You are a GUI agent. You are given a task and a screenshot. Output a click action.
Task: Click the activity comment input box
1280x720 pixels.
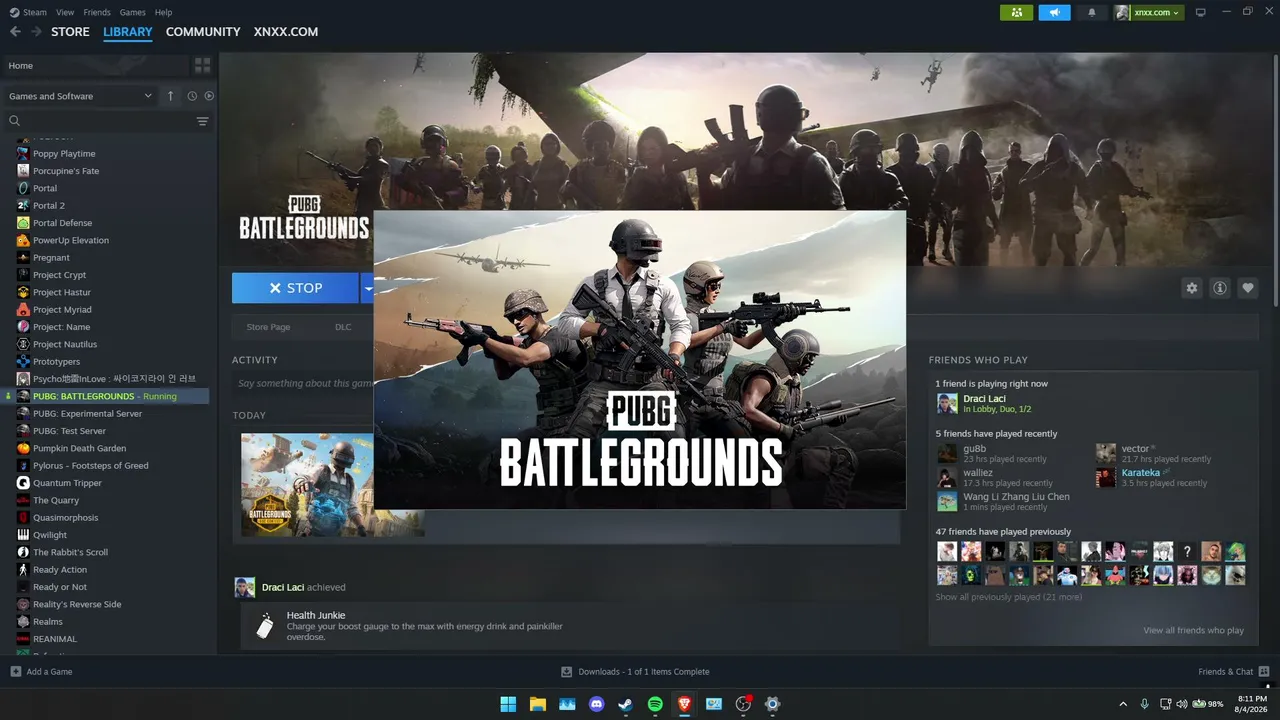click(304, 384)
